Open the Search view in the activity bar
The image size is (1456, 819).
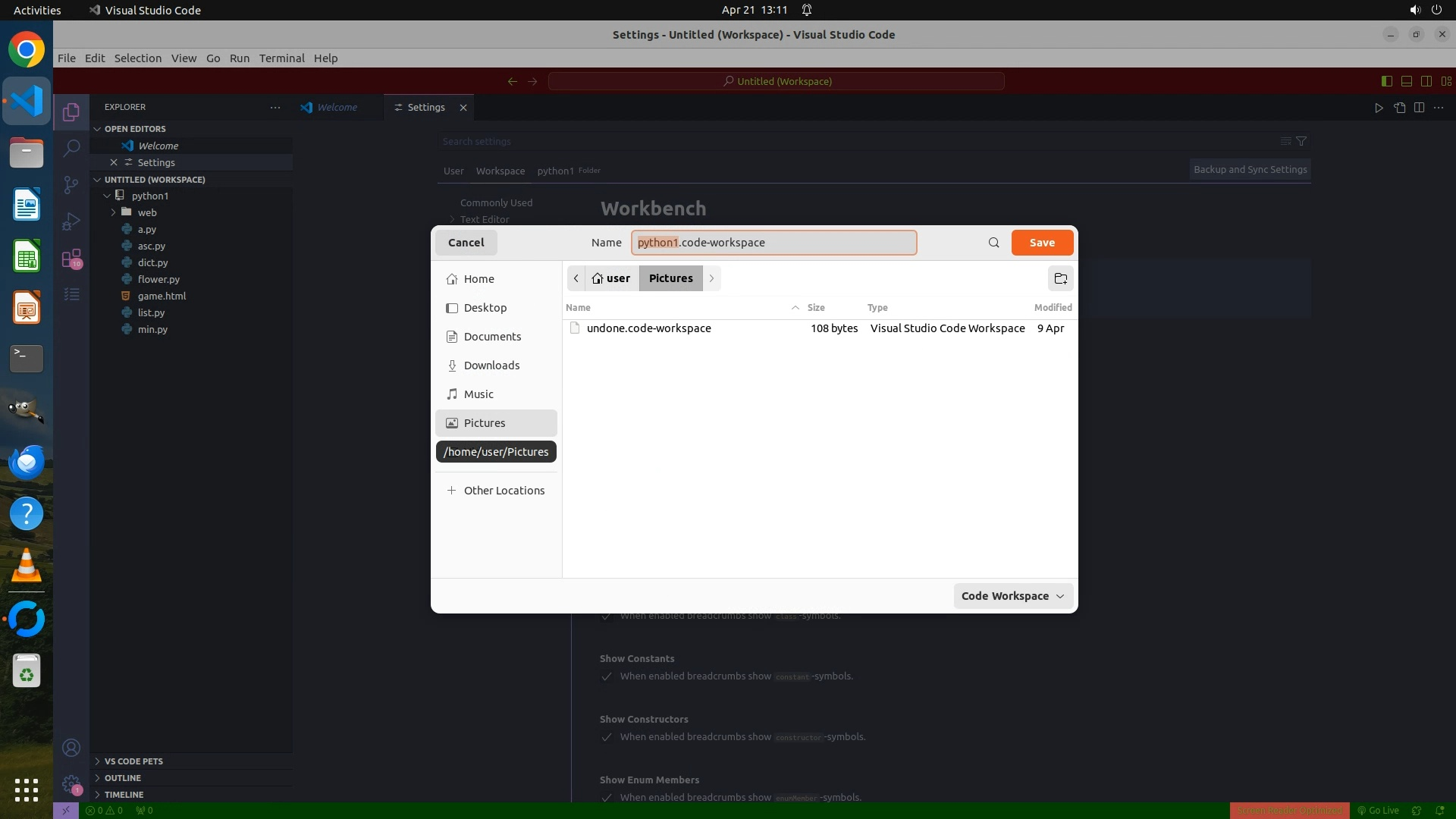[x=71, y=148]
